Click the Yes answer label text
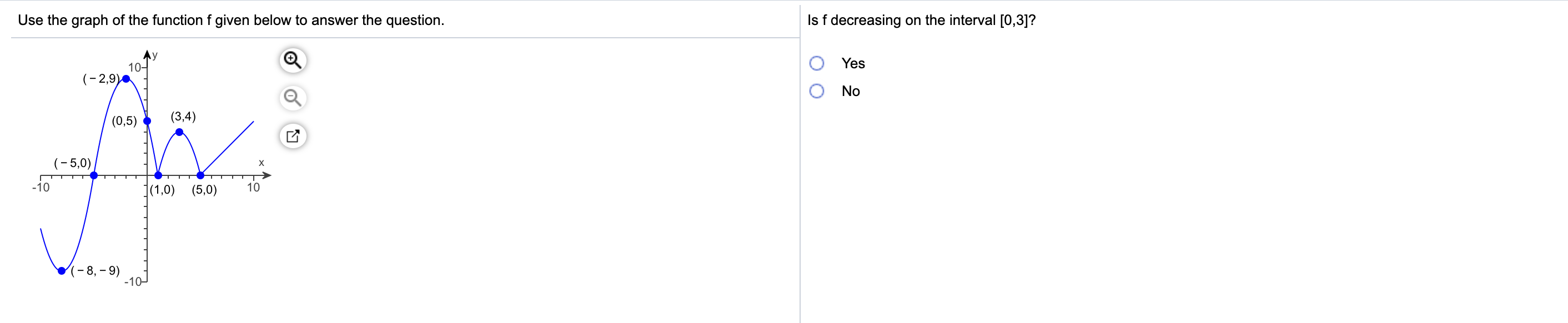Viewport: 1568px width, 323px height. coord(853,63)
